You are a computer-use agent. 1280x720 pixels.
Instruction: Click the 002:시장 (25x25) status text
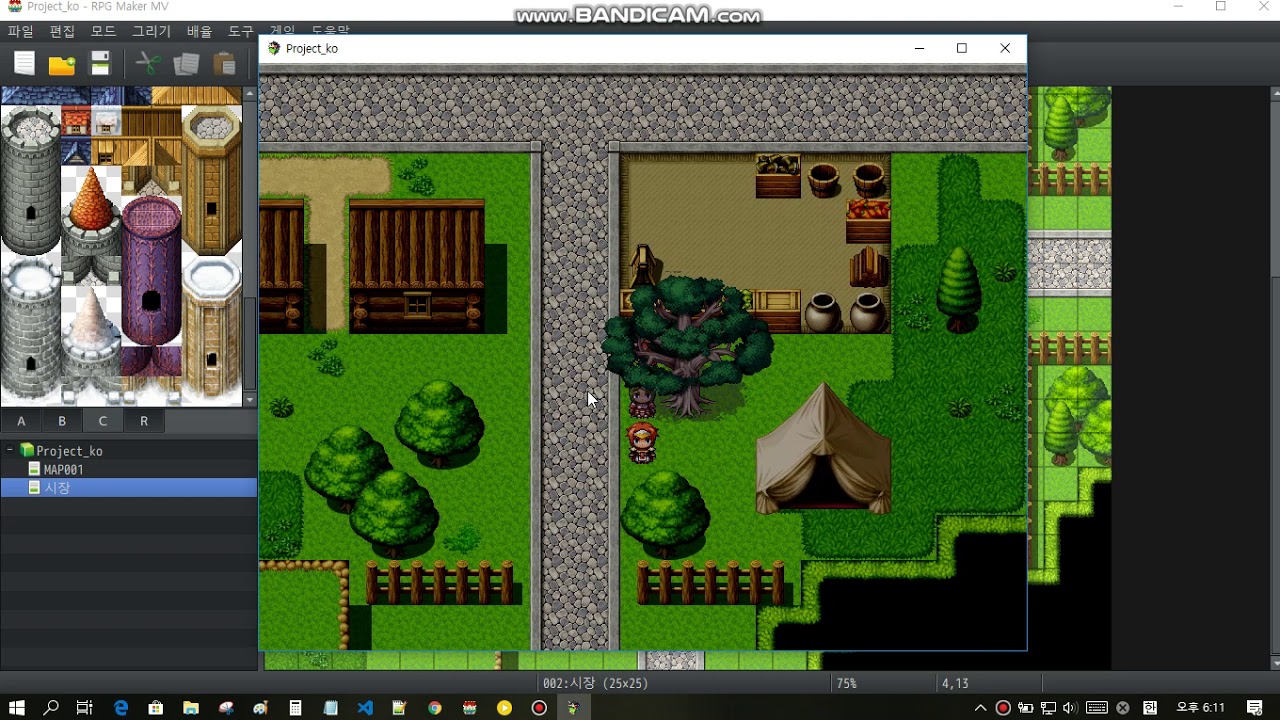[x=595, y=683]
